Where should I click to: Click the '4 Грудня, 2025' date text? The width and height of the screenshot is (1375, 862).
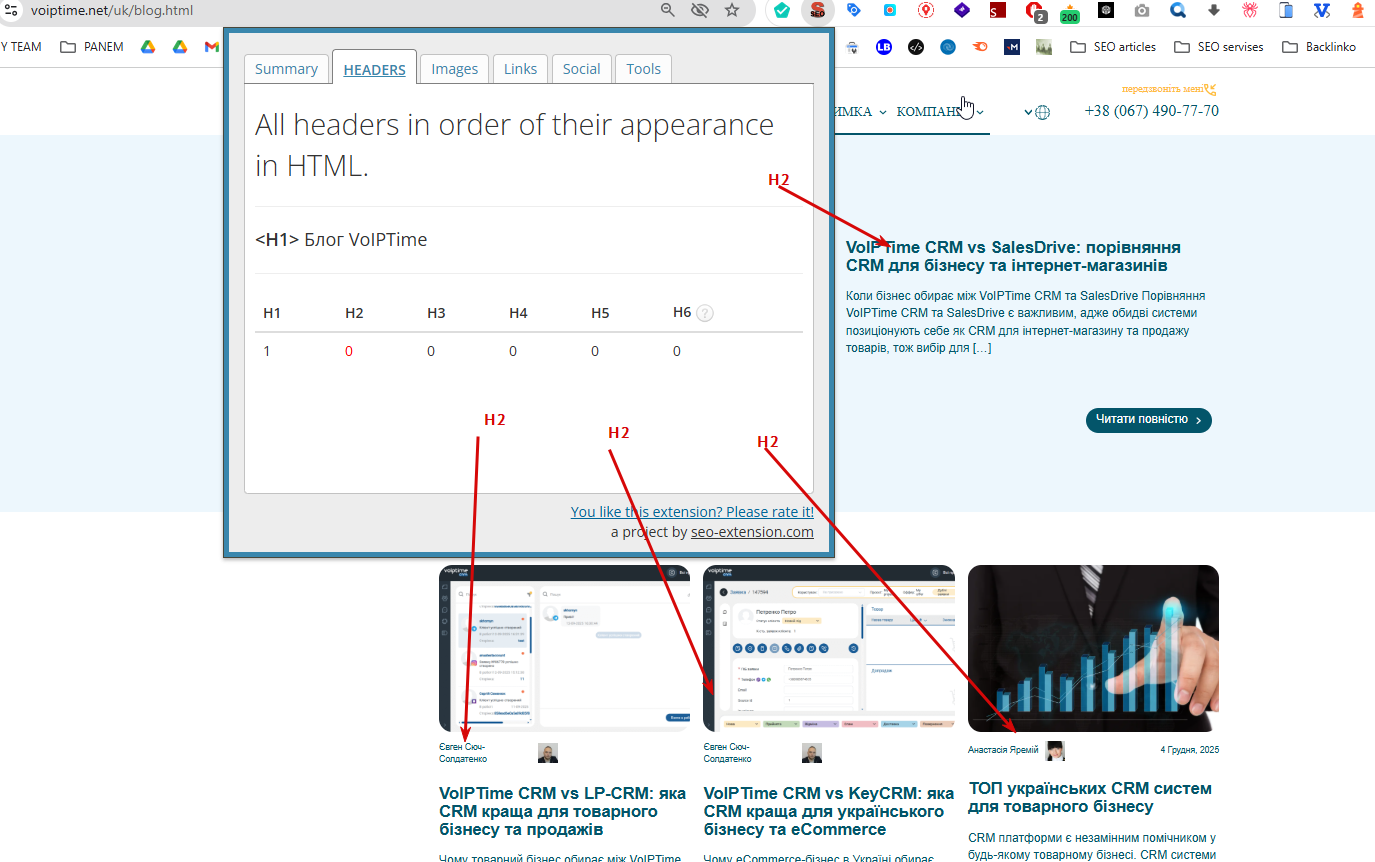[1190, 750]
